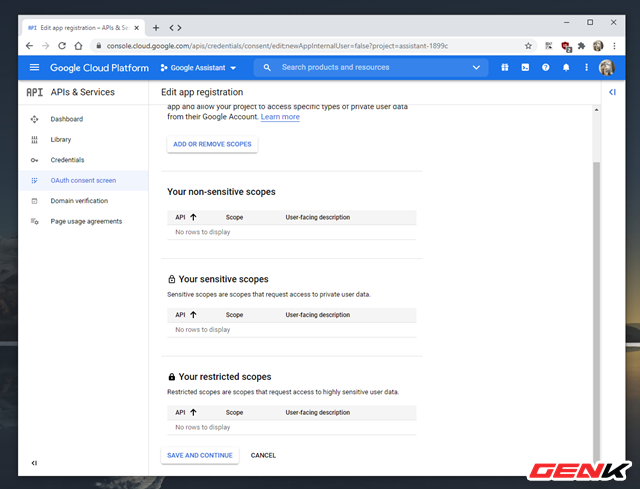The width and height of the screenshot is (640, 489).
Task: Go back with browser back arrow
Action: click(x=29, y=46)
